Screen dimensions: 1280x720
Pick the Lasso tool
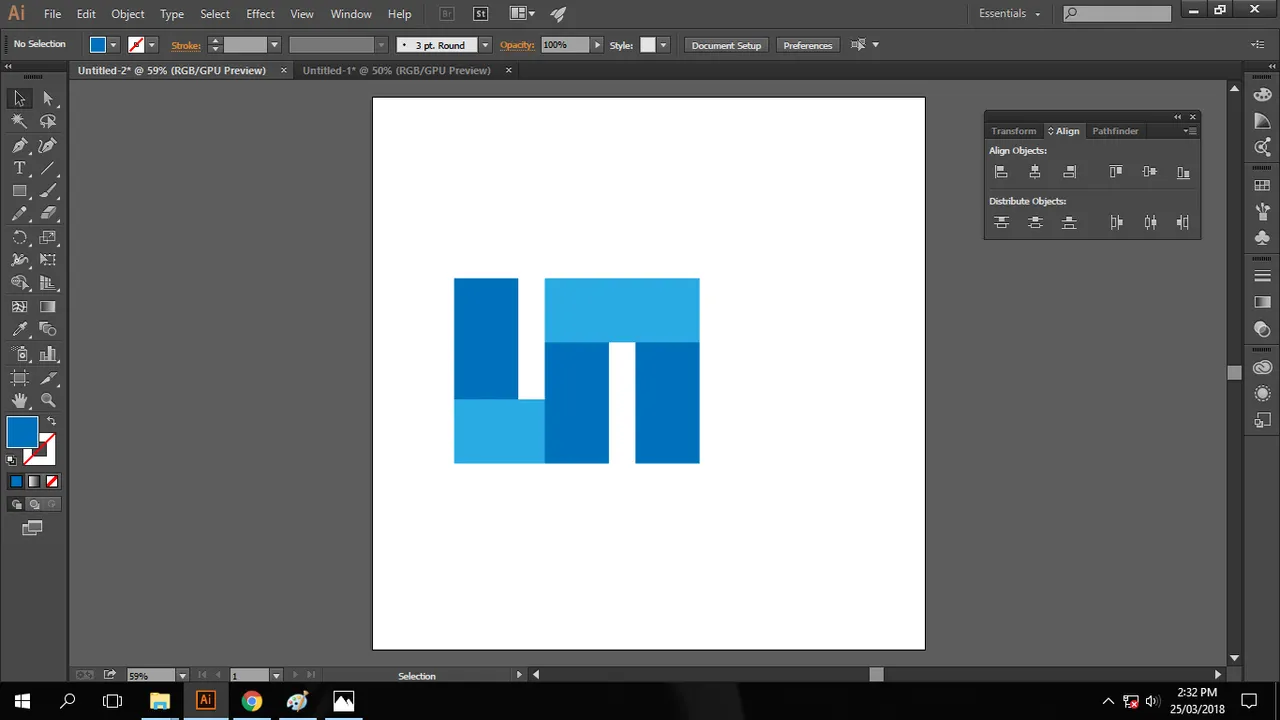48,121
